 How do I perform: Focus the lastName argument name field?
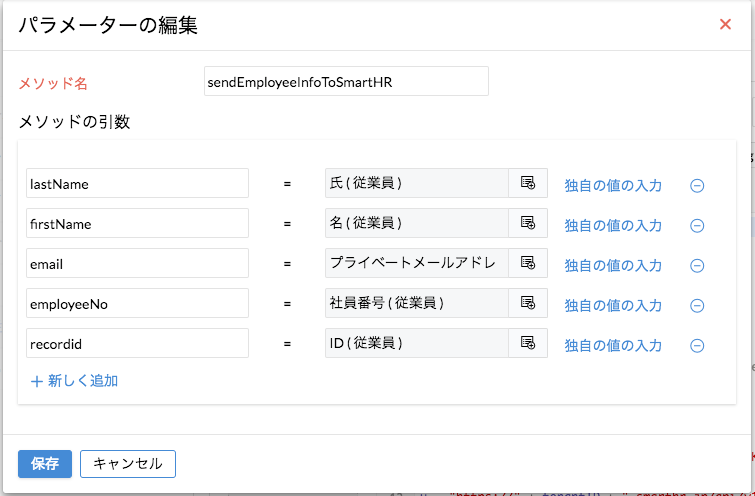[137, 183]
